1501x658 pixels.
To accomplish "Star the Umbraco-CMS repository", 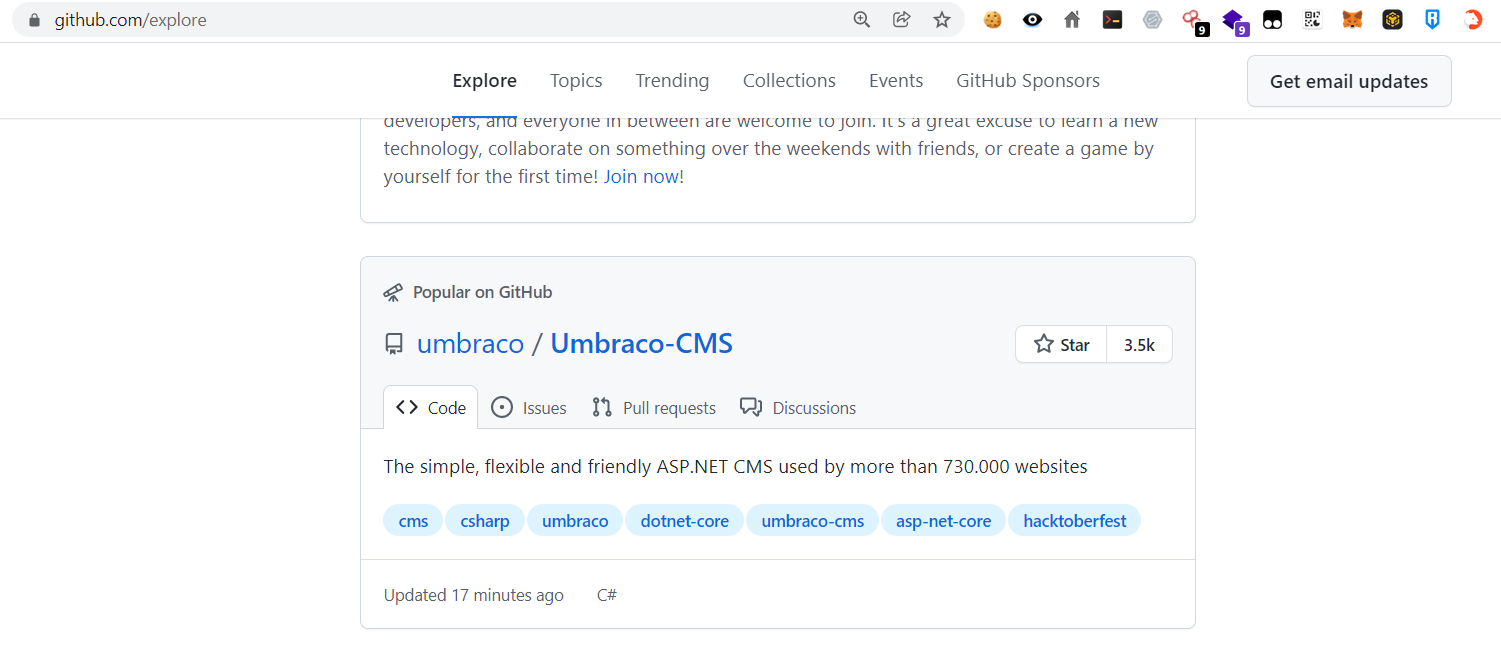I will [1061, 344].
